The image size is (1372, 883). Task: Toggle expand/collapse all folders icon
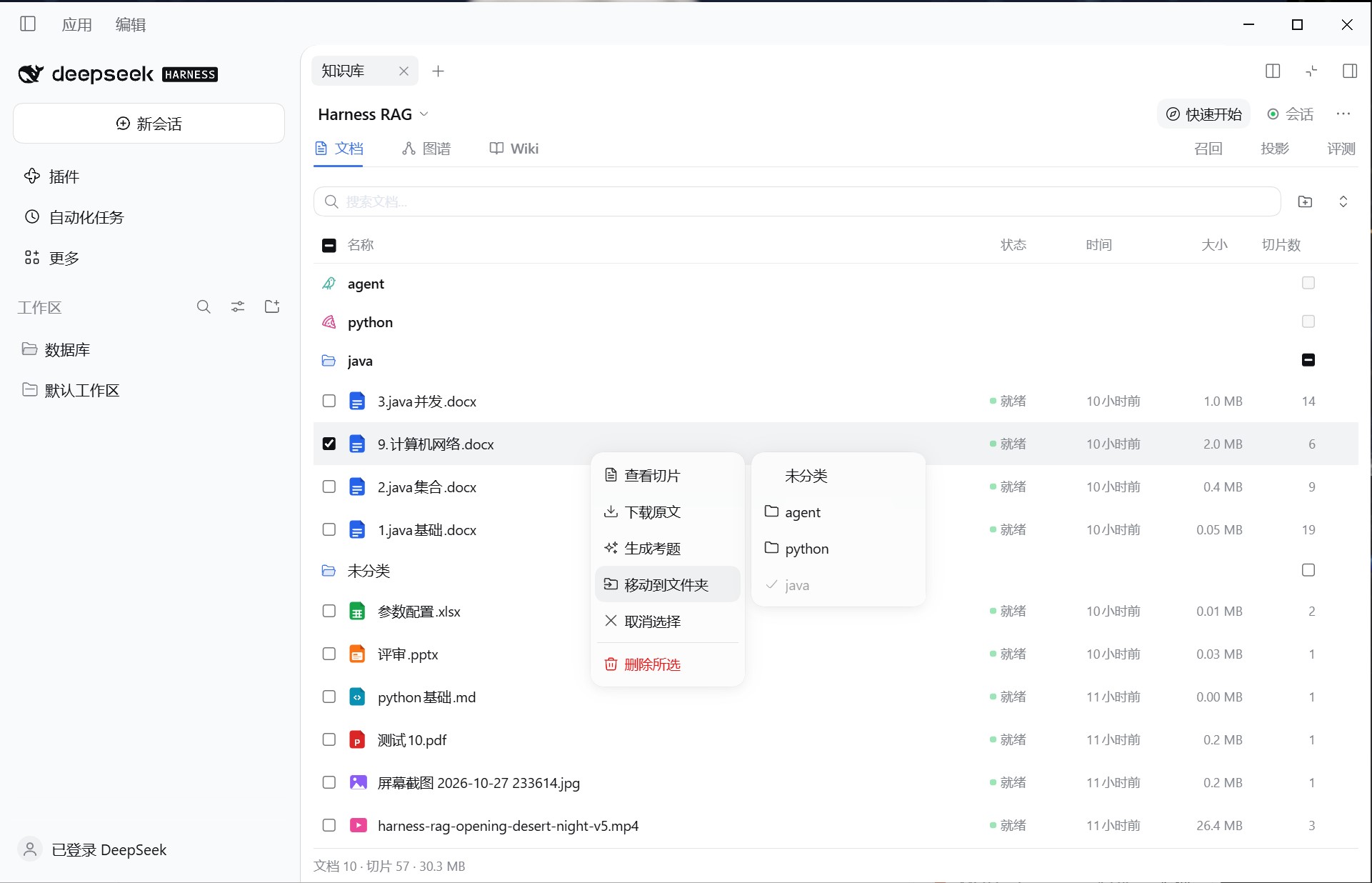click(1343, 201)
